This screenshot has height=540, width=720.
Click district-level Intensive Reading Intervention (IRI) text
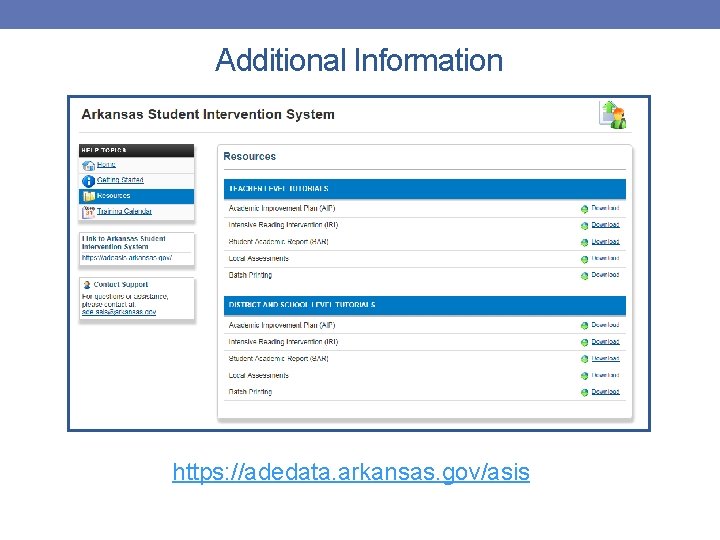coord(283,342)
